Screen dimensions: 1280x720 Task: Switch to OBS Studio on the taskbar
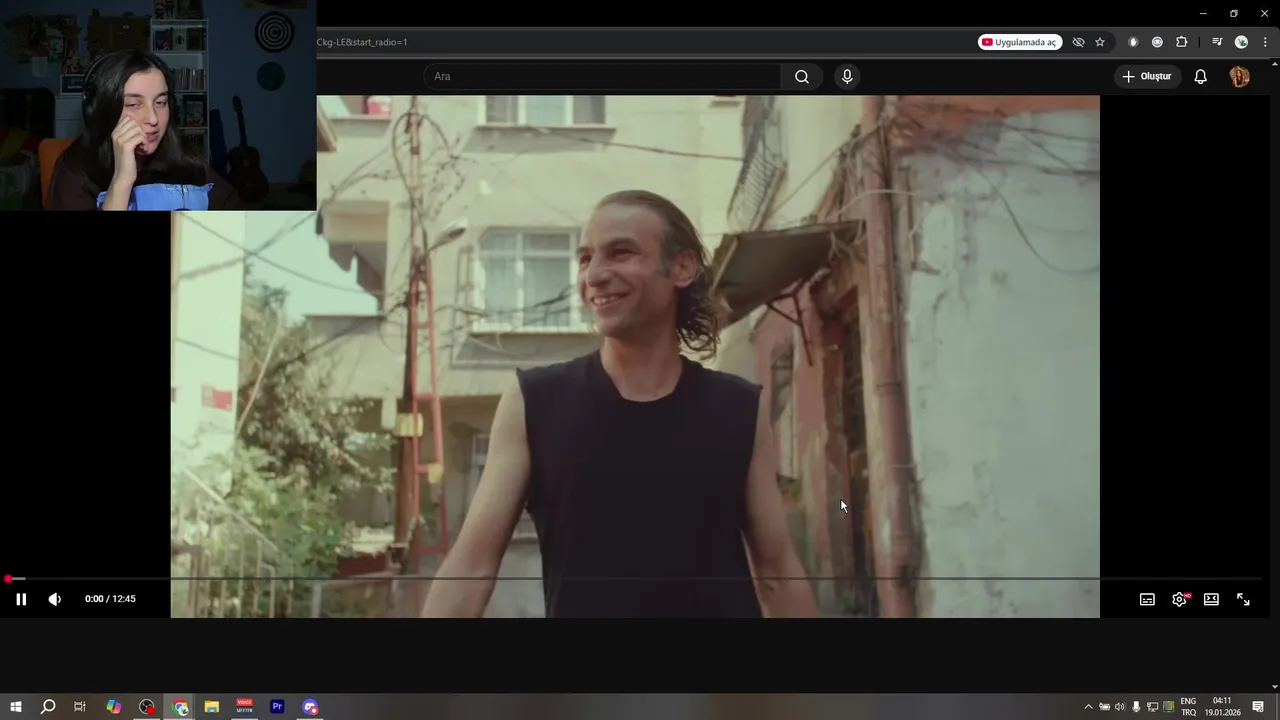(x=147, y=707)
